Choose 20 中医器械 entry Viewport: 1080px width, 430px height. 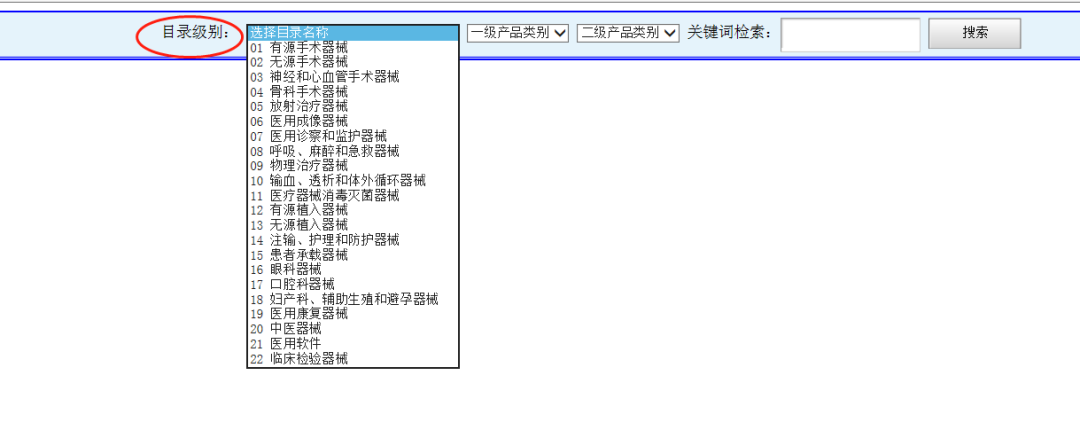(353, 329)
